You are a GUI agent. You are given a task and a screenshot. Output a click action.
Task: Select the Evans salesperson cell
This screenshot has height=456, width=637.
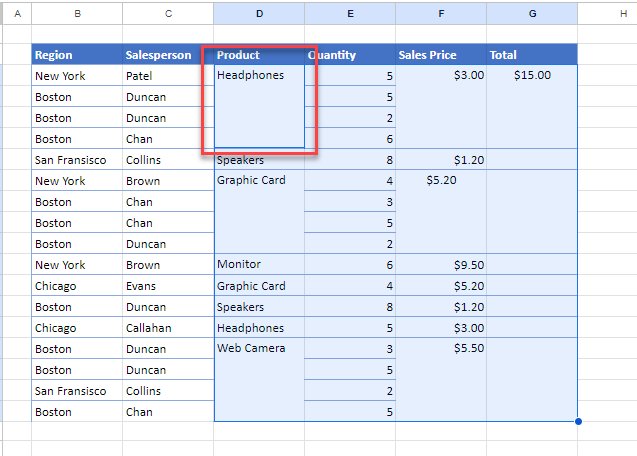point(167,285)
